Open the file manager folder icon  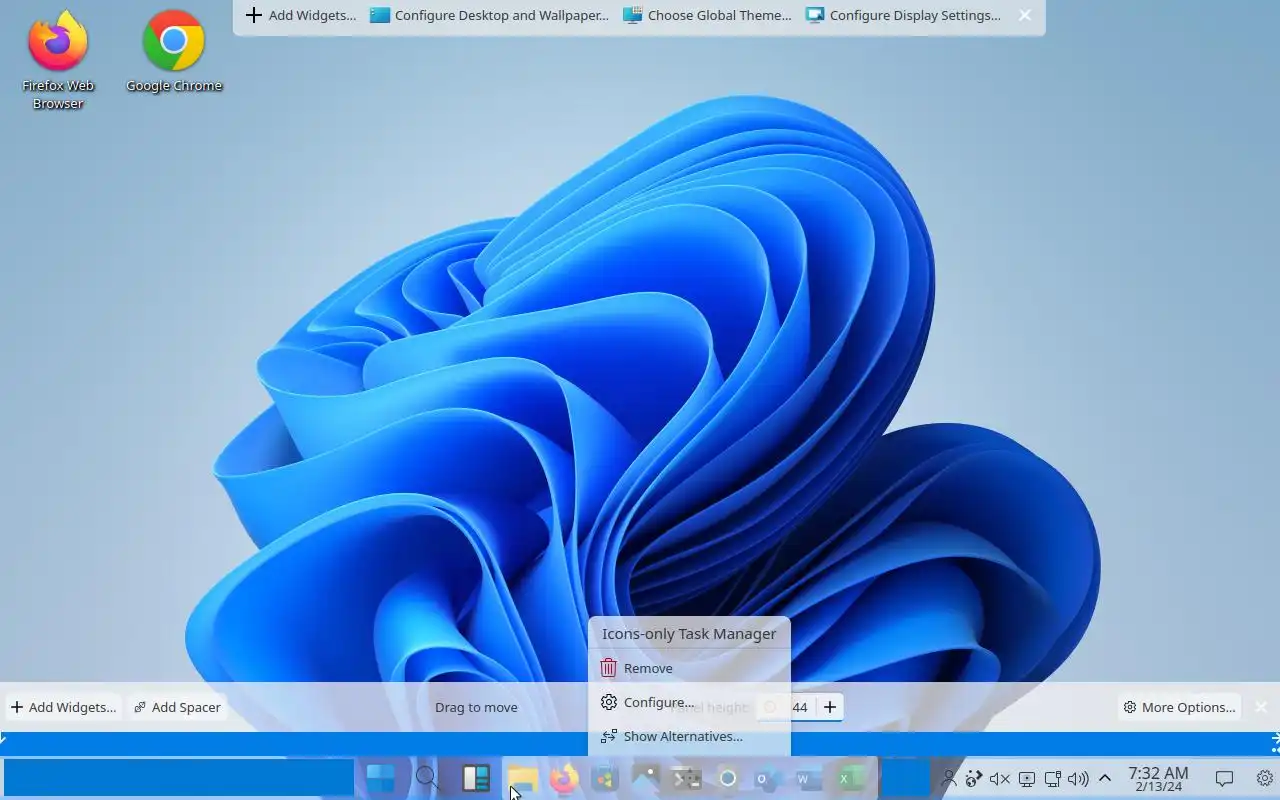[522, 778]
